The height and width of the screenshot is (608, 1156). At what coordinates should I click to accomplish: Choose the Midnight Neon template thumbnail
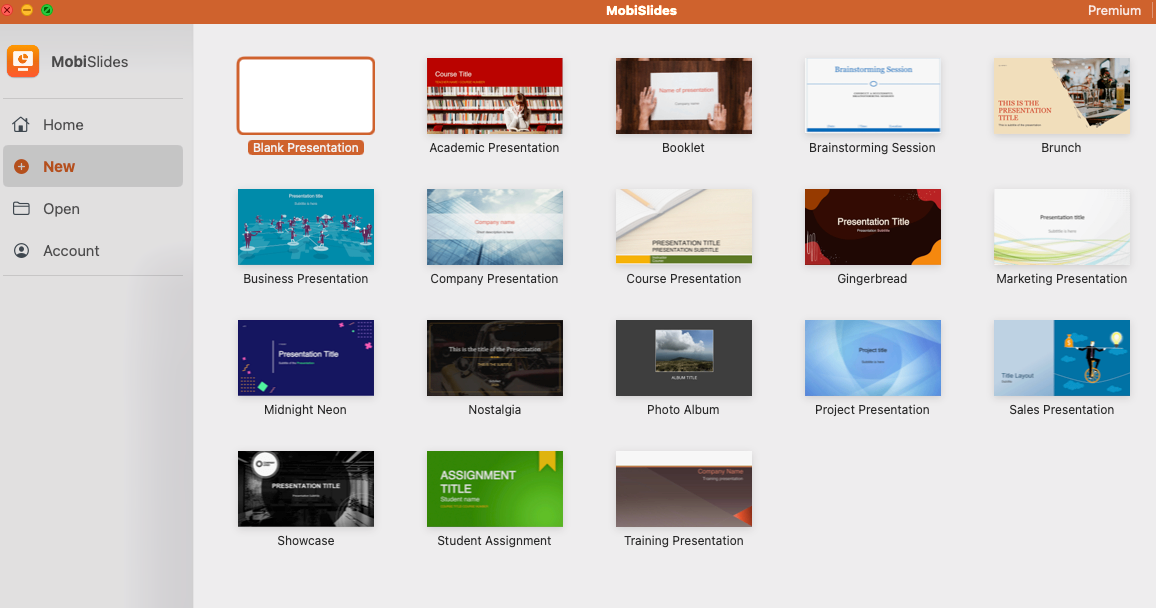[x=305, y=358]
